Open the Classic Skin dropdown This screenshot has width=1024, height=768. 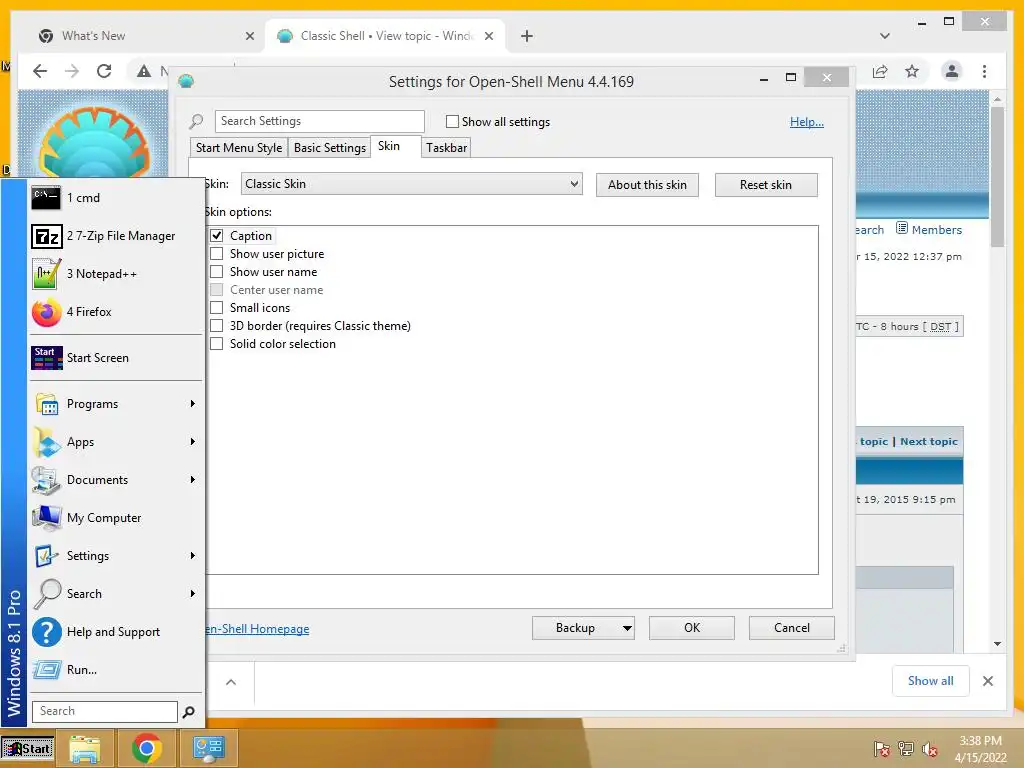(x=411, y=184)
